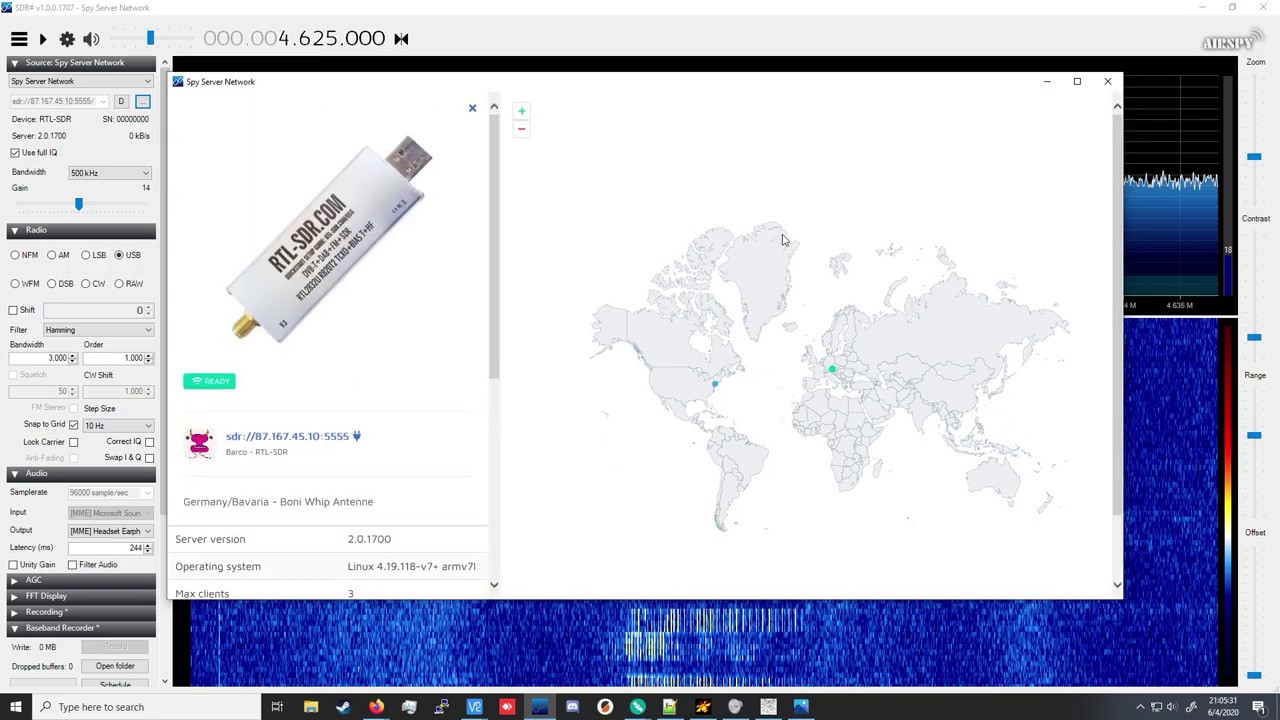Open Windows Start menu
The height and width of the screenshot is (720, 1280).
(x=15, y=707)
